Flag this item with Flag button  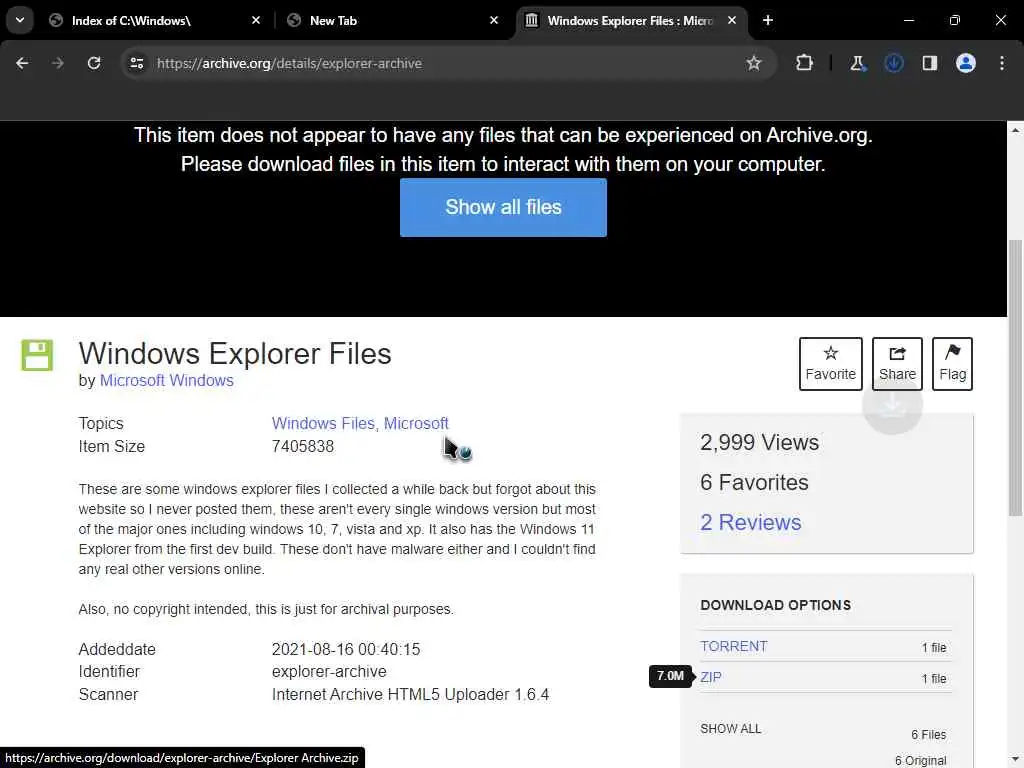952,364
